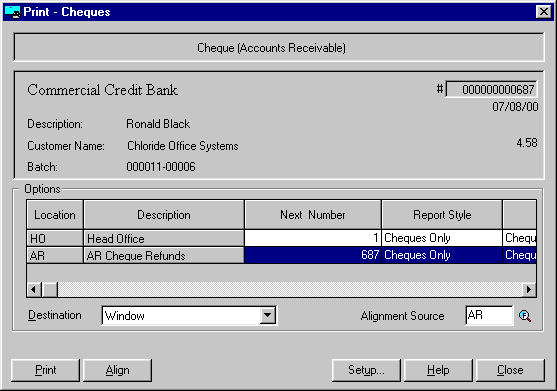Click the Chloride Office Systems customer name

183,146
